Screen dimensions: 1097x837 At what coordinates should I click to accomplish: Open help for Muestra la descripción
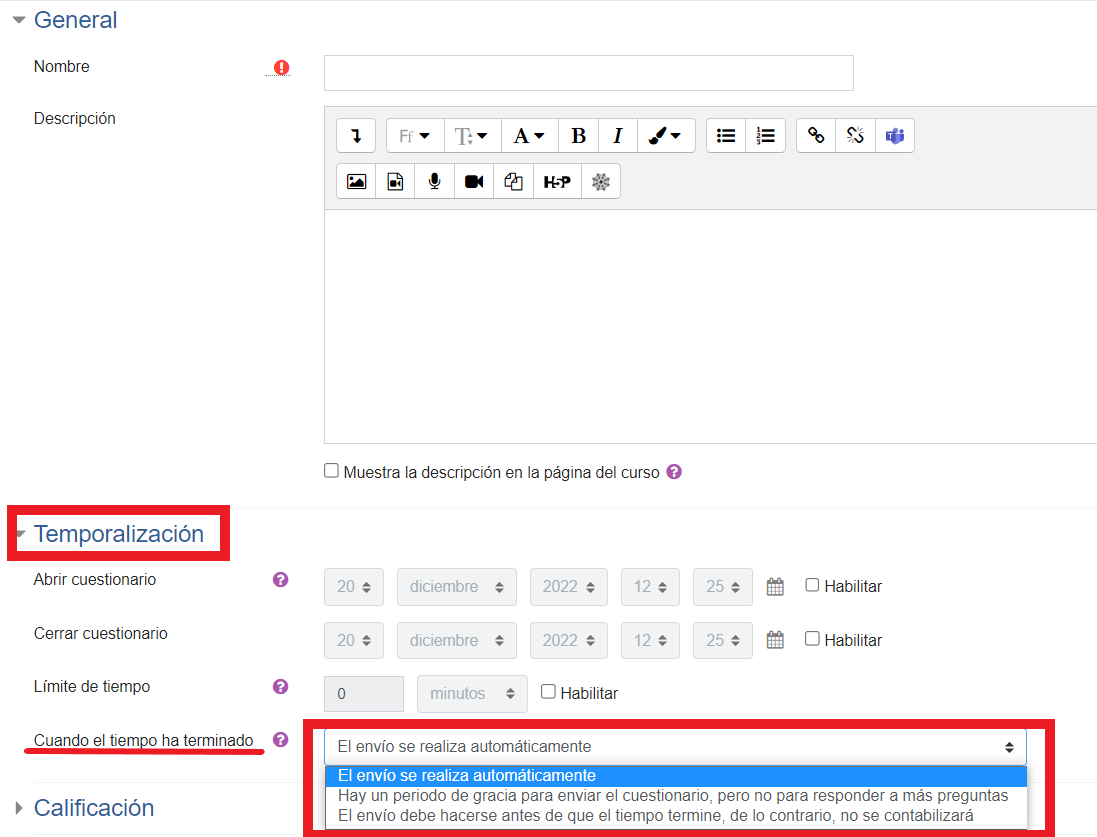pos(674,472)
